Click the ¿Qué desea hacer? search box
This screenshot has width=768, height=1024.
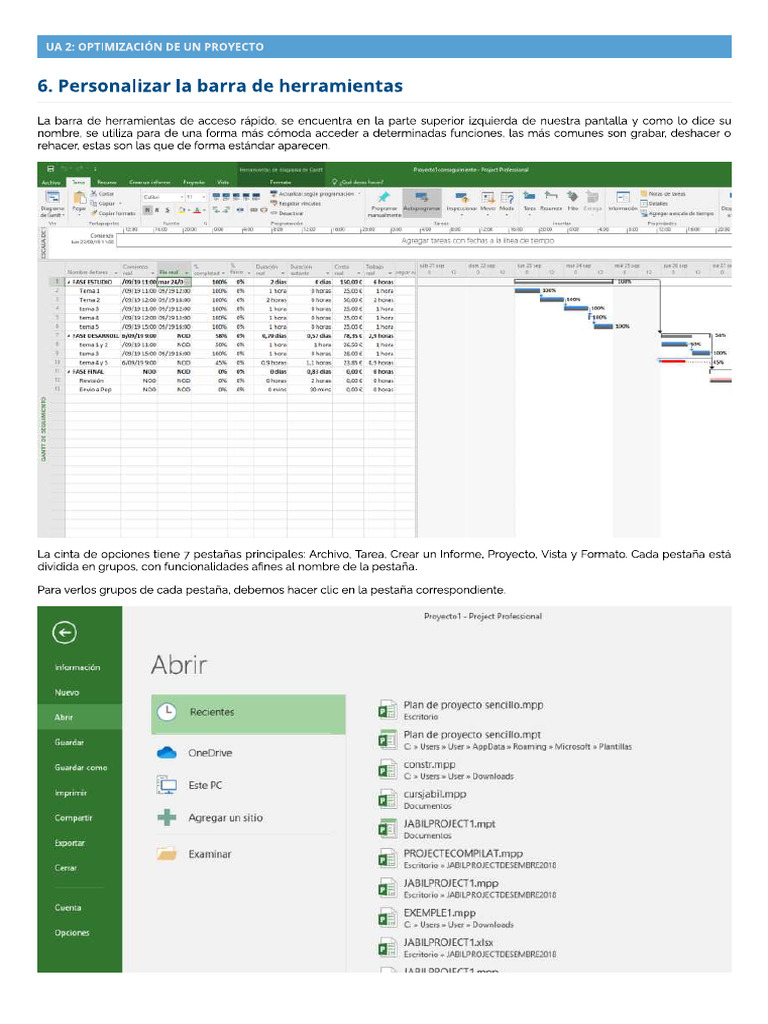(358, 182)
